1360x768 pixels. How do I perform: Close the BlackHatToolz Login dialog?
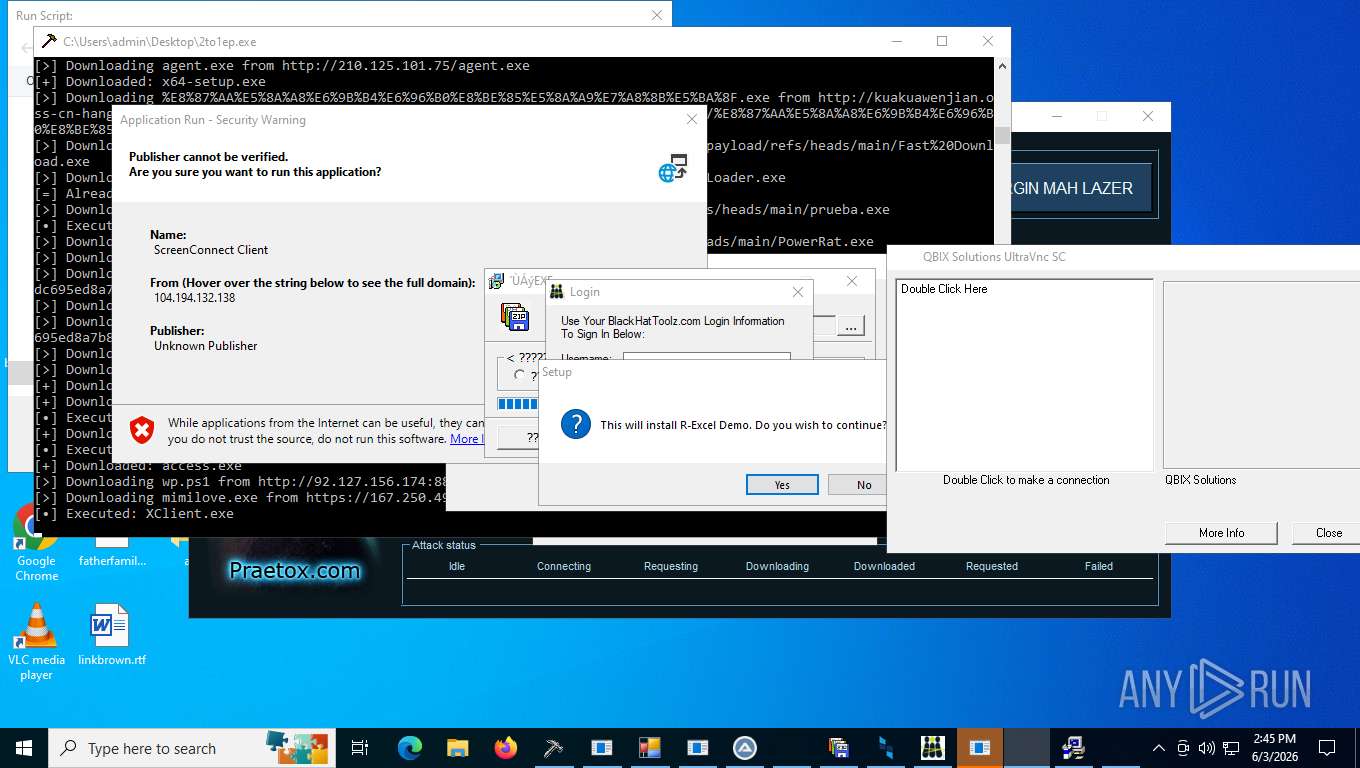coord(798,292)
